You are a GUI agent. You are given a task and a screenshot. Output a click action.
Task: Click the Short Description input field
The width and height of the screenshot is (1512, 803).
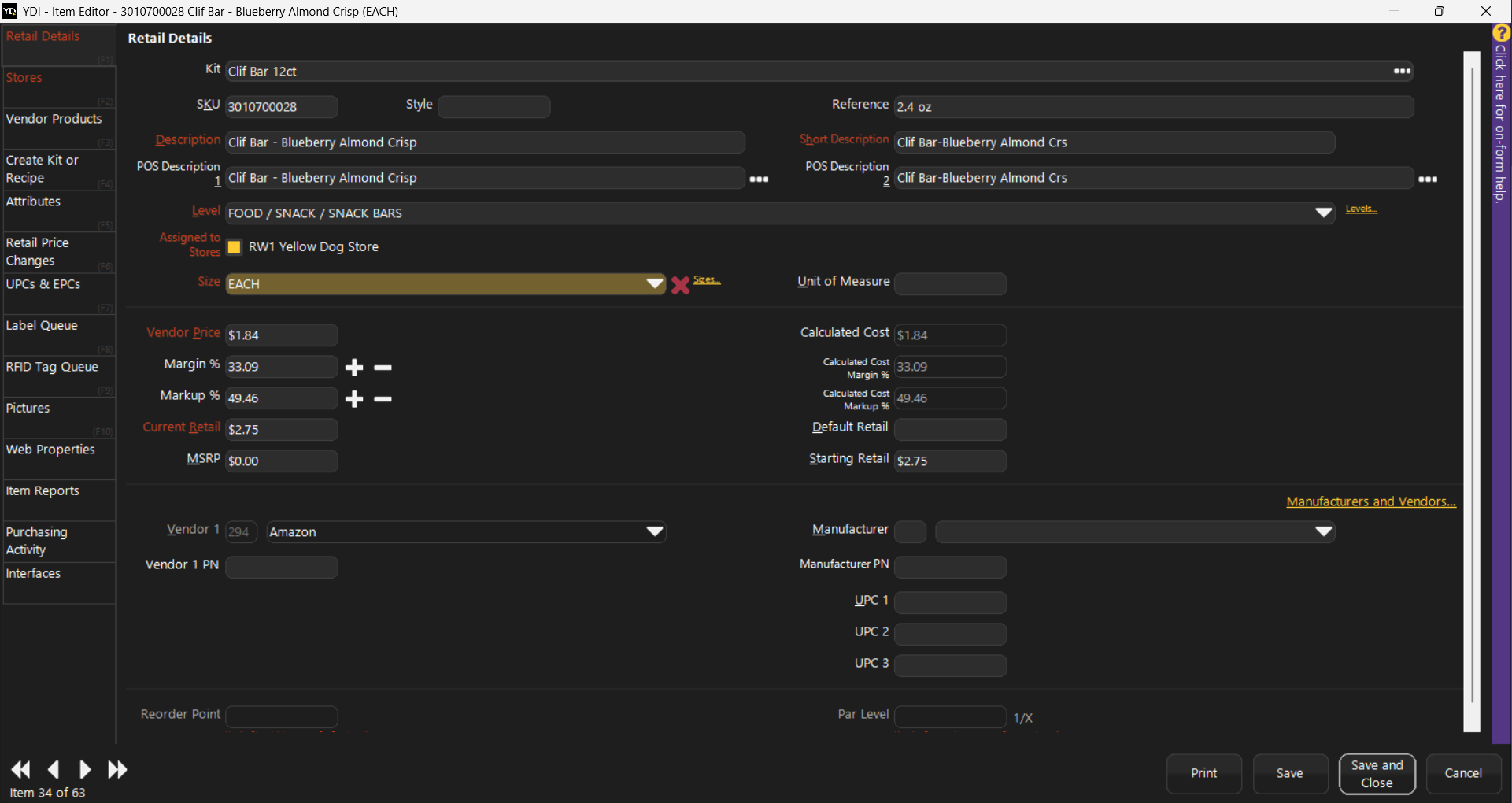[x=1115, y=142]
